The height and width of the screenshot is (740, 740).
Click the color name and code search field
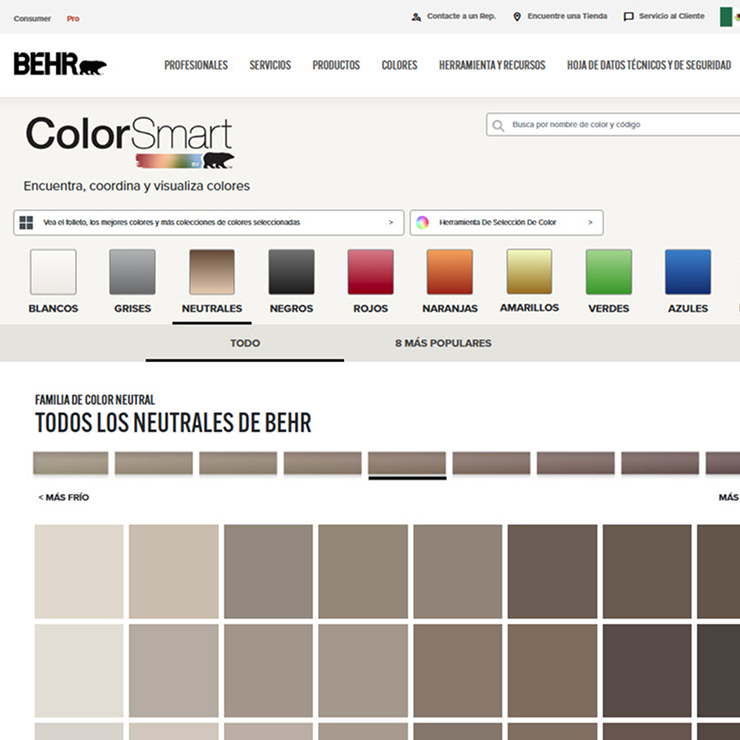point(614,125)
